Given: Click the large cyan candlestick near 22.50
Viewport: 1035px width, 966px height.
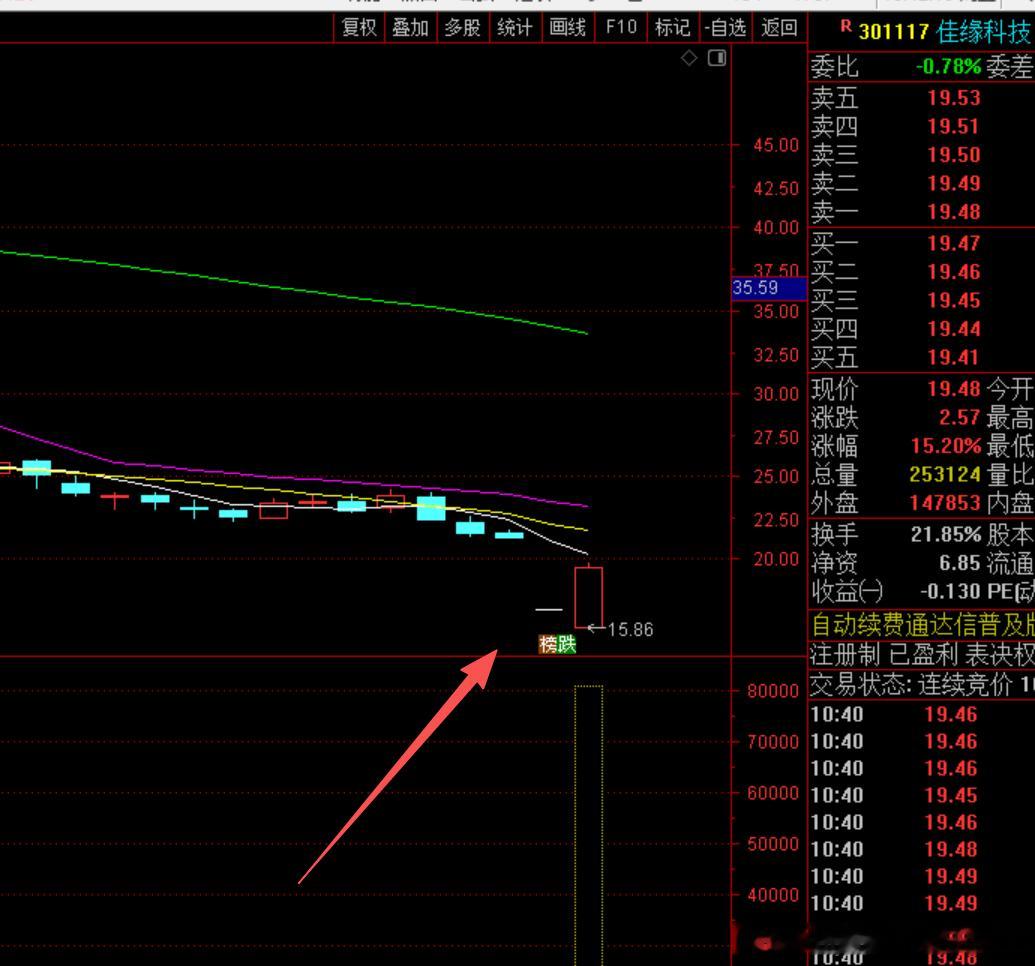Looking at the screenshot, I should coord(431,508).
